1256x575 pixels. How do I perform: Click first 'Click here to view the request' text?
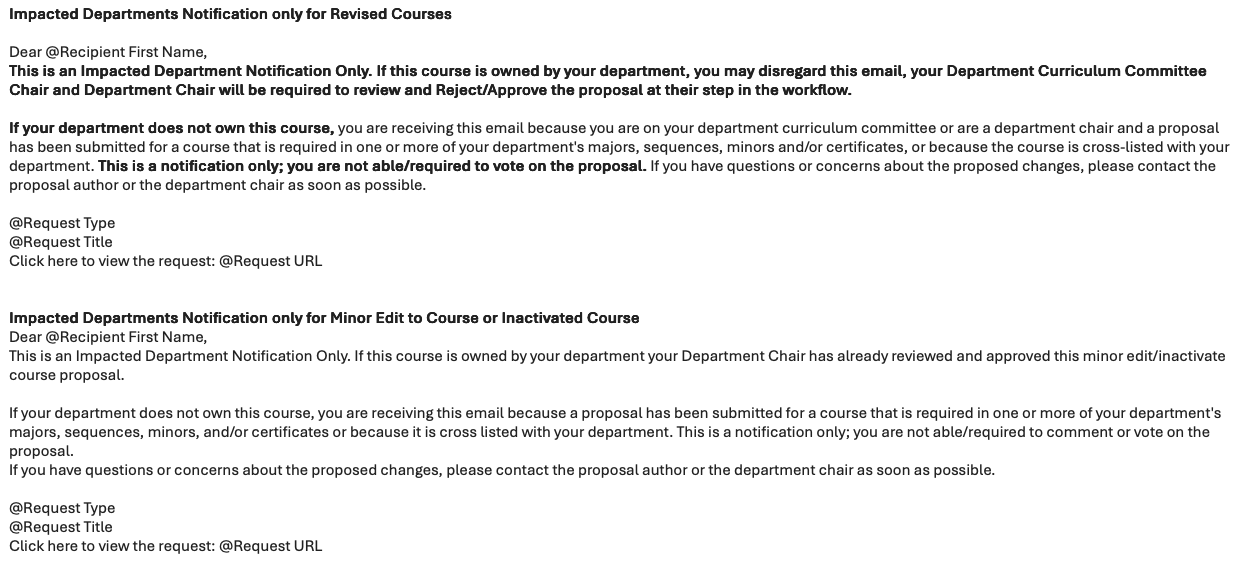[x=111, y=261]
